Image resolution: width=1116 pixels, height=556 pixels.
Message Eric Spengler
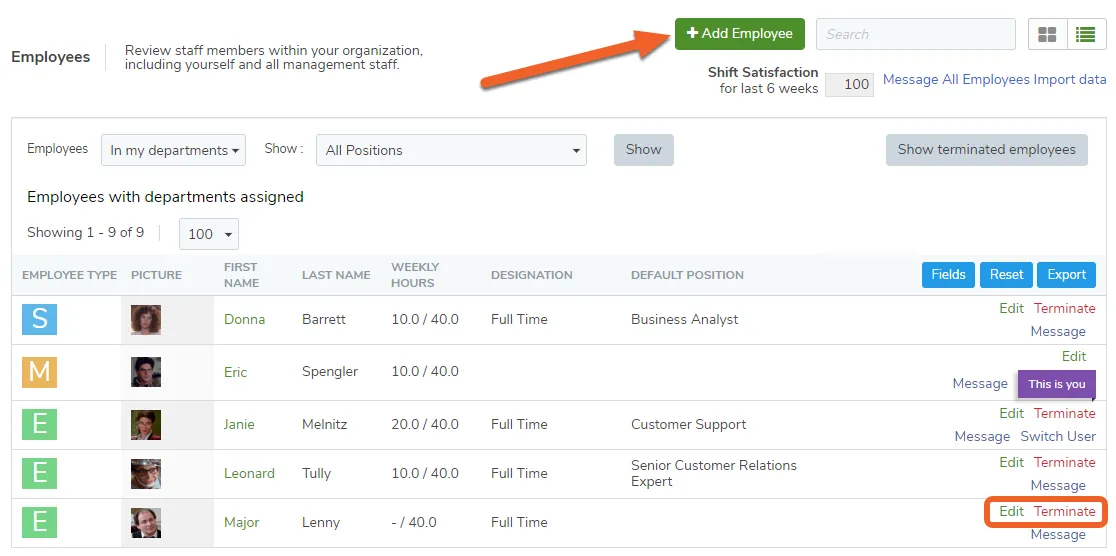pyautogui.click(x=980, y=383)
